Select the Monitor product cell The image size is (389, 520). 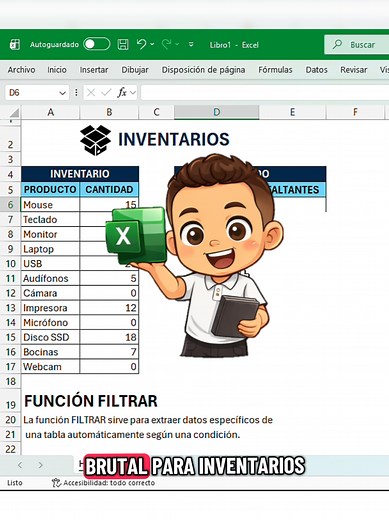coord(50,234)
